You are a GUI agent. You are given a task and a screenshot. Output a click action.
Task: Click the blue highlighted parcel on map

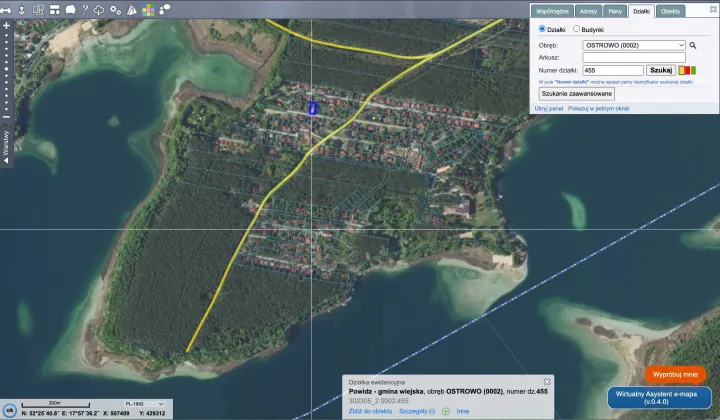pos(313,108)
